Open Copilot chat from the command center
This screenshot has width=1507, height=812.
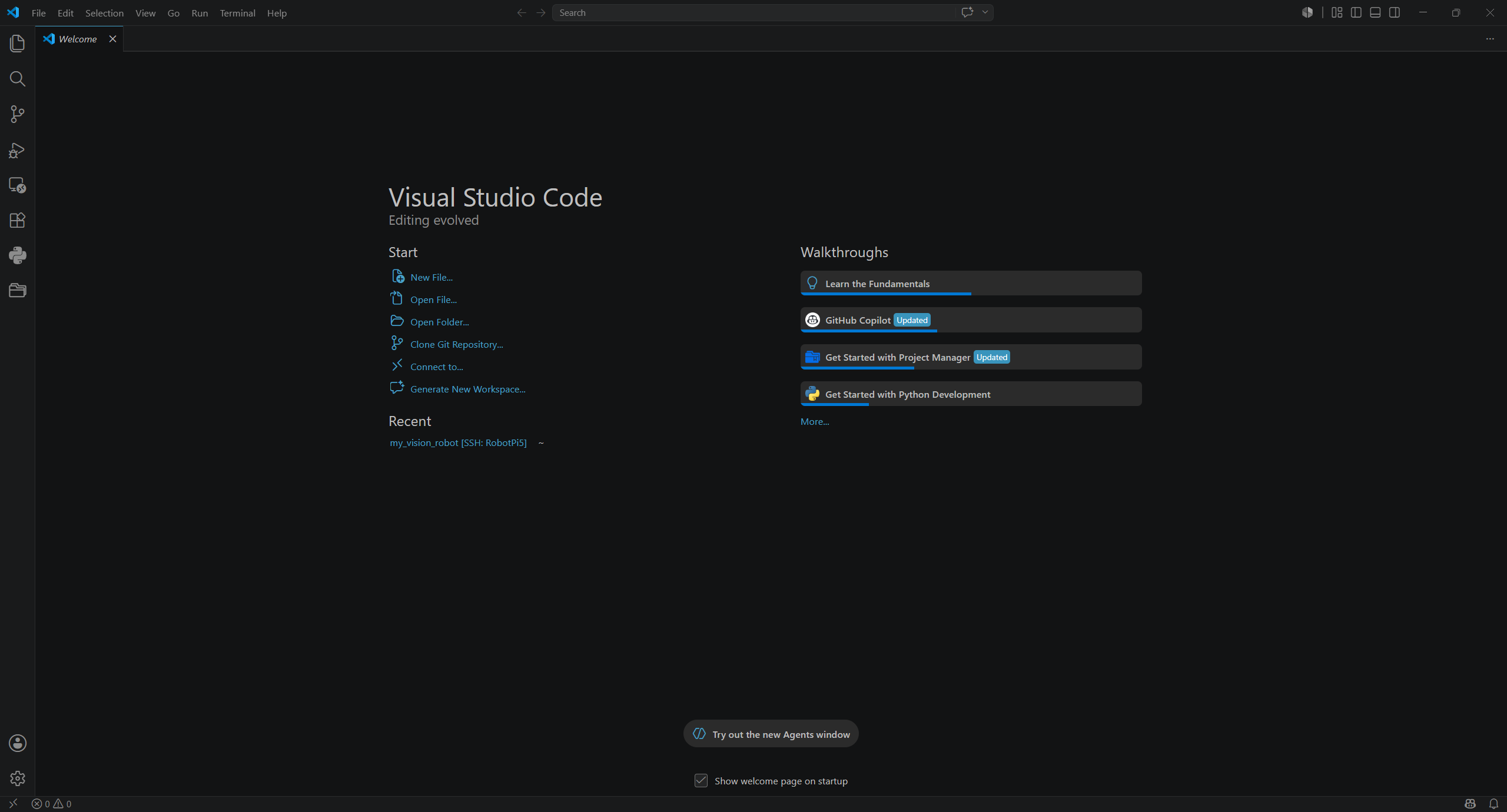click(967, 12)
